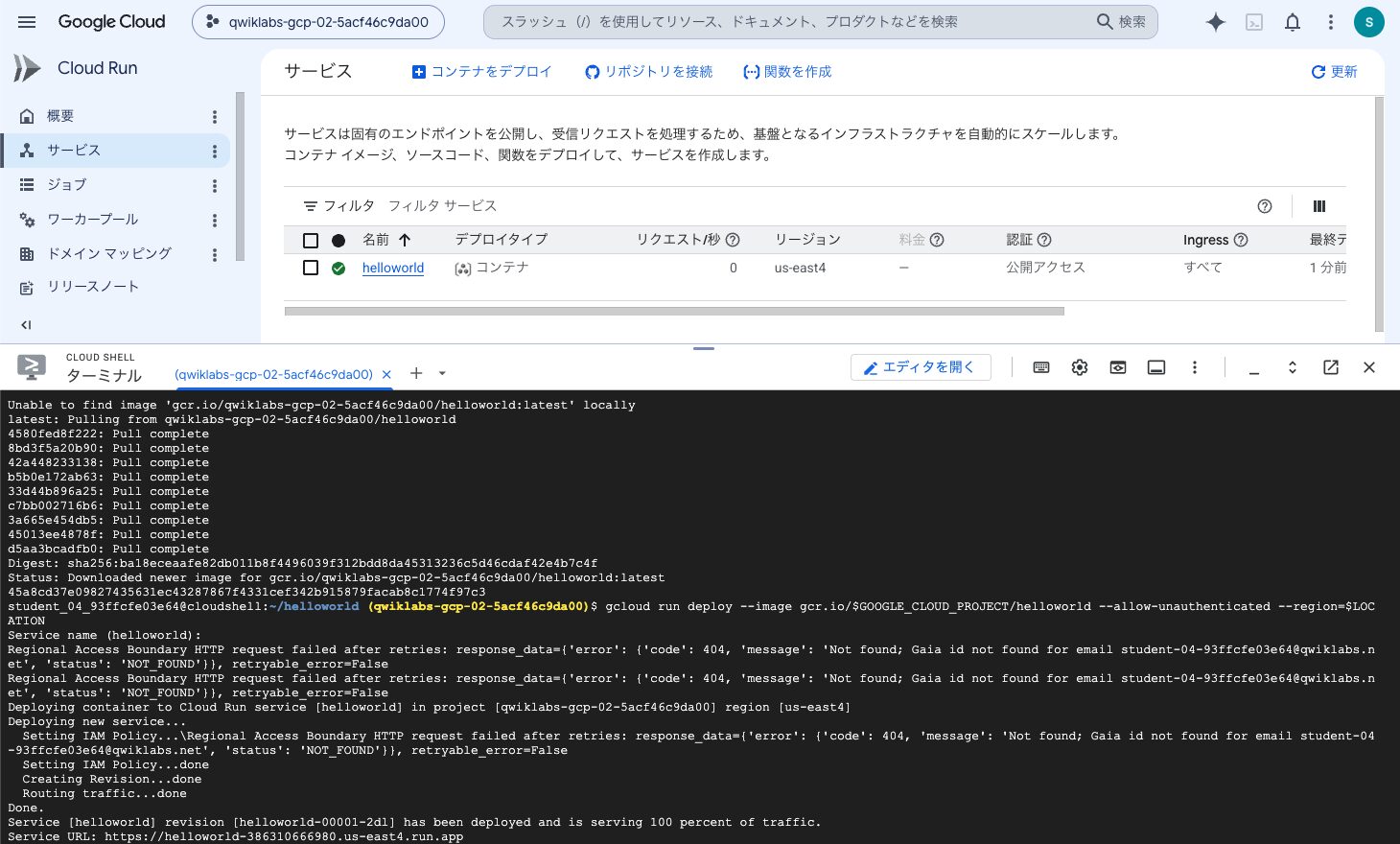Viewport: 1400px width, 844px height.
Task: Click the green status checkmark of helloworld
Action: click(338, 269)
